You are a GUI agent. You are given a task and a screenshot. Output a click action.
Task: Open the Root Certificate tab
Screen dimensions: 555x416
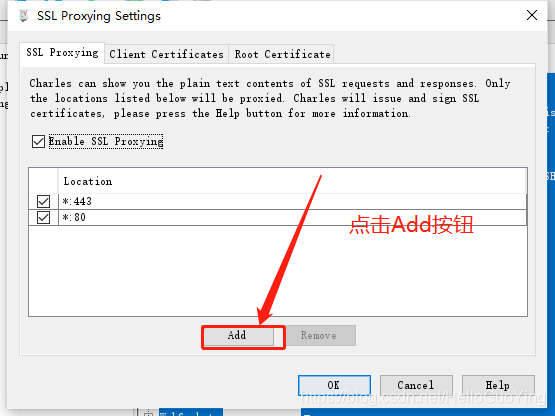282,54
